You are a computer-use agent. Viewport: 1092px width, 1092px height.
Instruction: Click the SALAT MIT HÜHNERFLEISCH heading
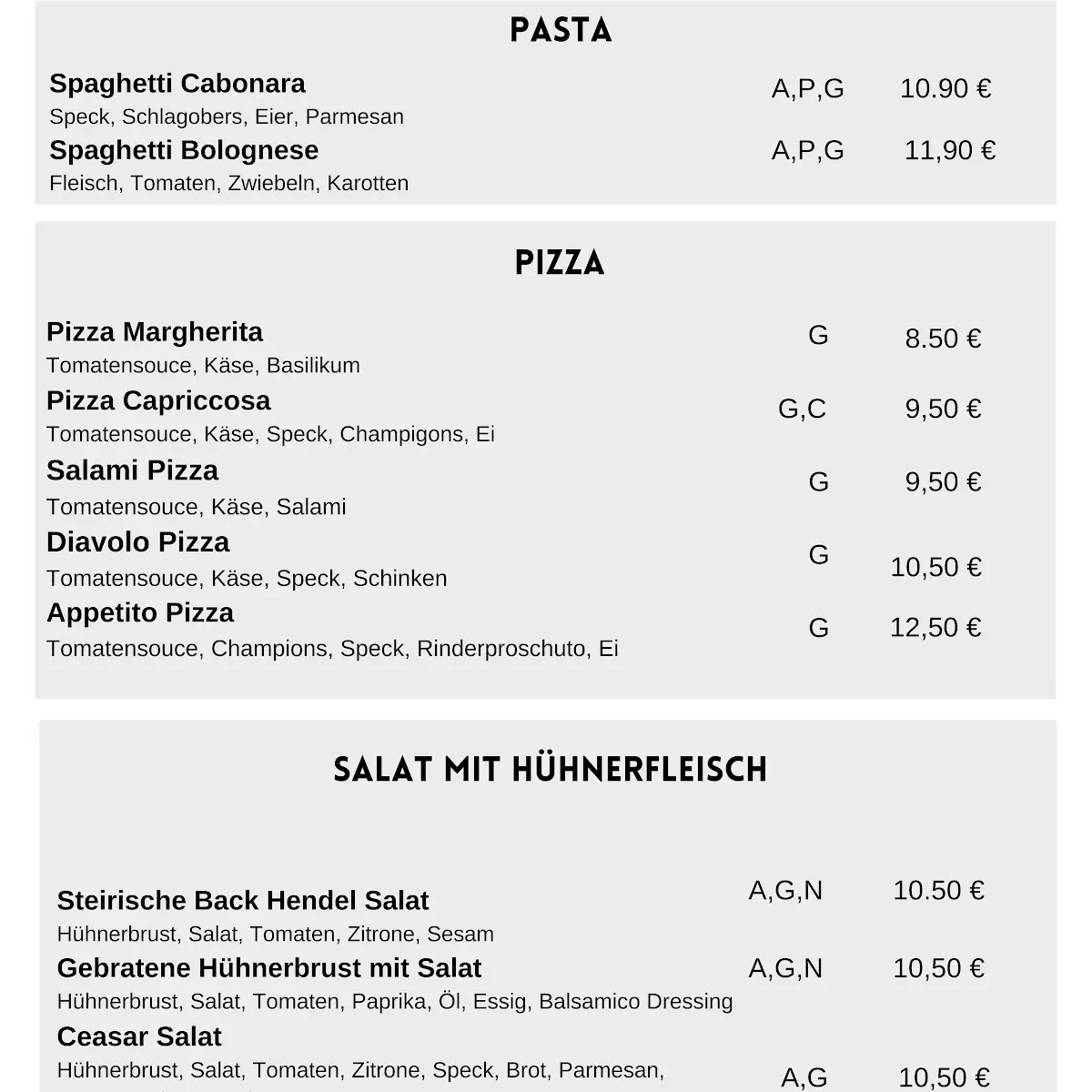tap(551, 770)
